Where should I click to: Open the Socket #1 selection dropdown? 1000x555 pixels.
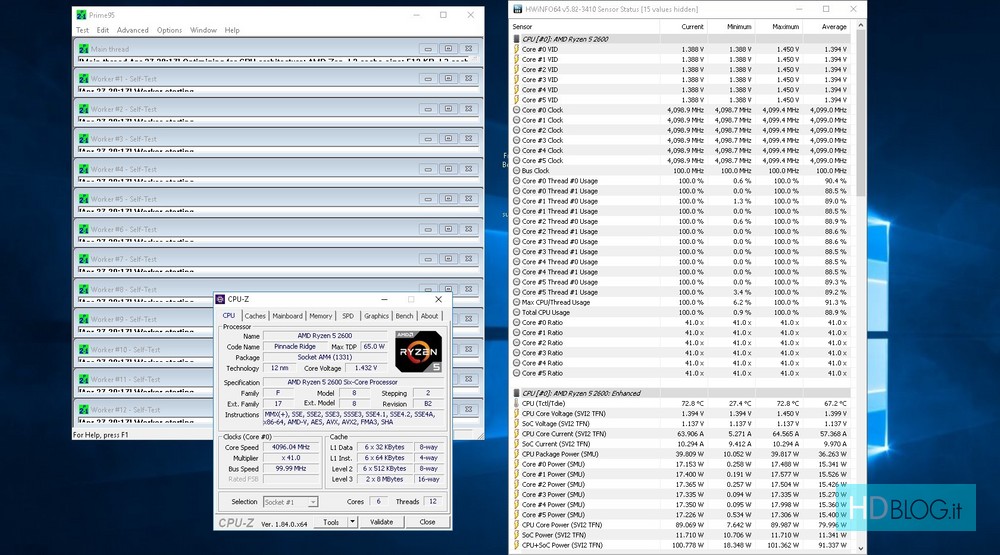(x=290, y=502)
